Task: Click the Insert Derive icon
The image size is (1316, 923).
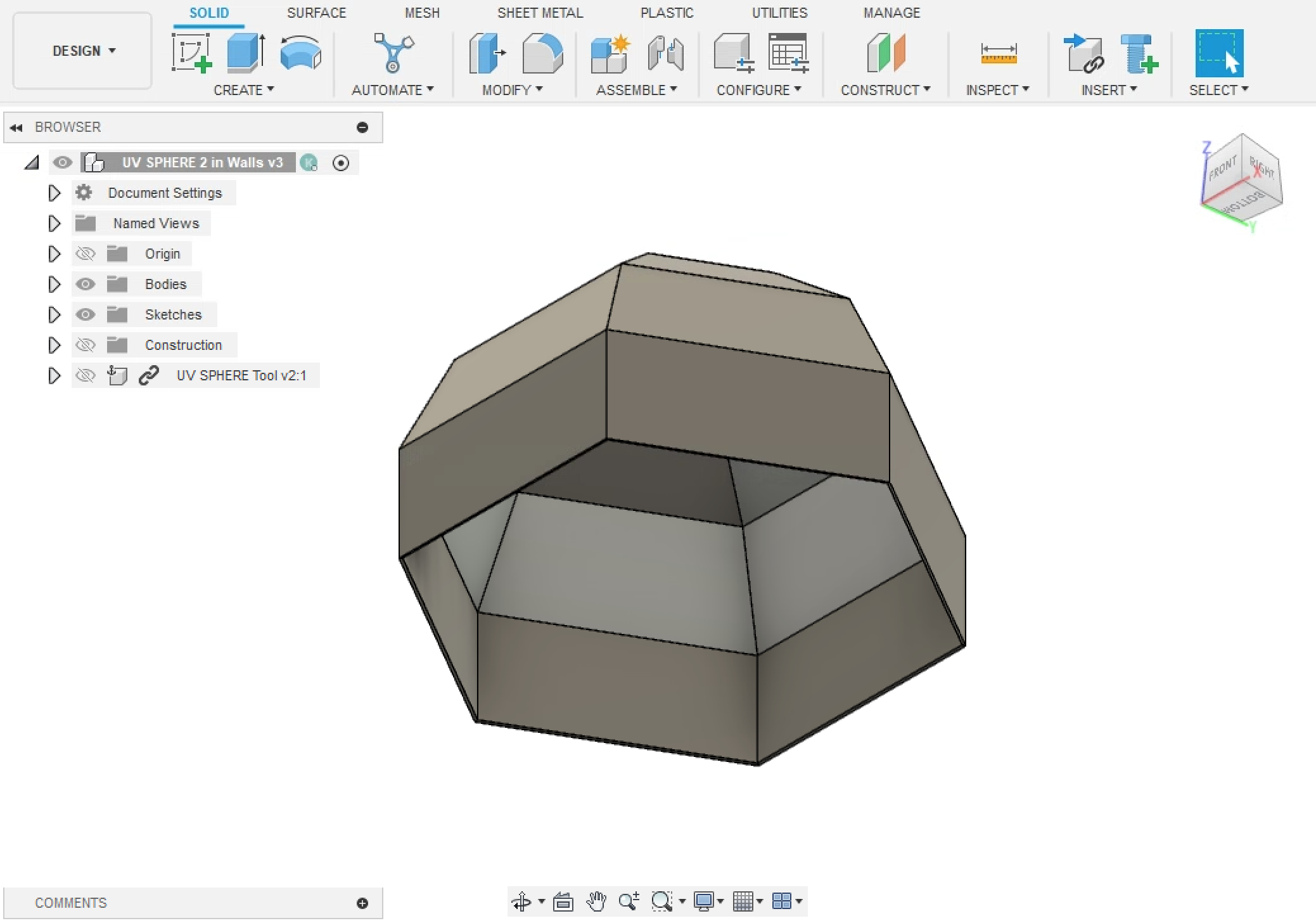Action: [x=1083, y=53]
